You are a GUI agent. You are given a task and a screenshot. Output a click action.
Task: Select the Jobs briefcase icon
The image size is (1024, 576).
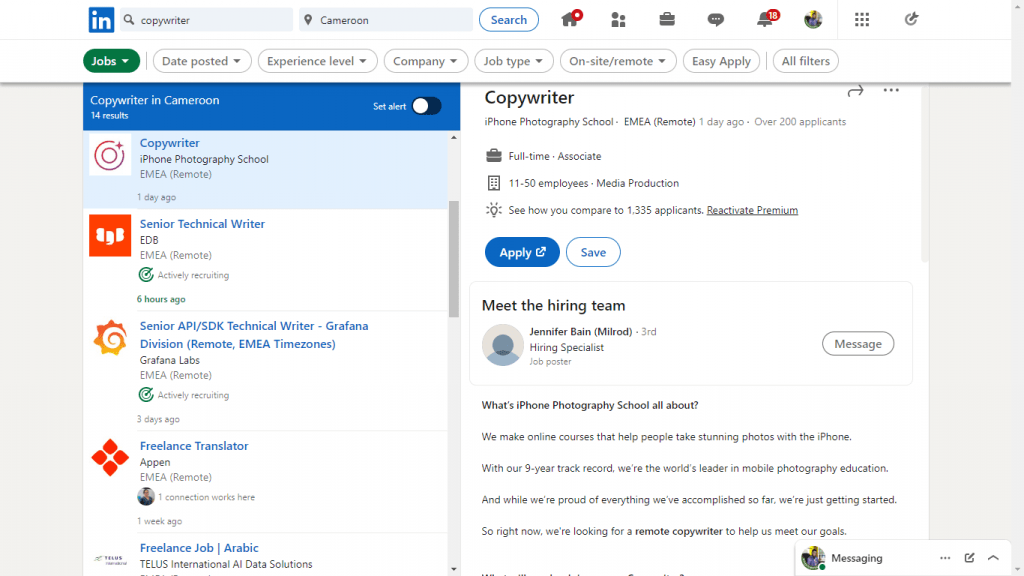click(x=667, y=19)
